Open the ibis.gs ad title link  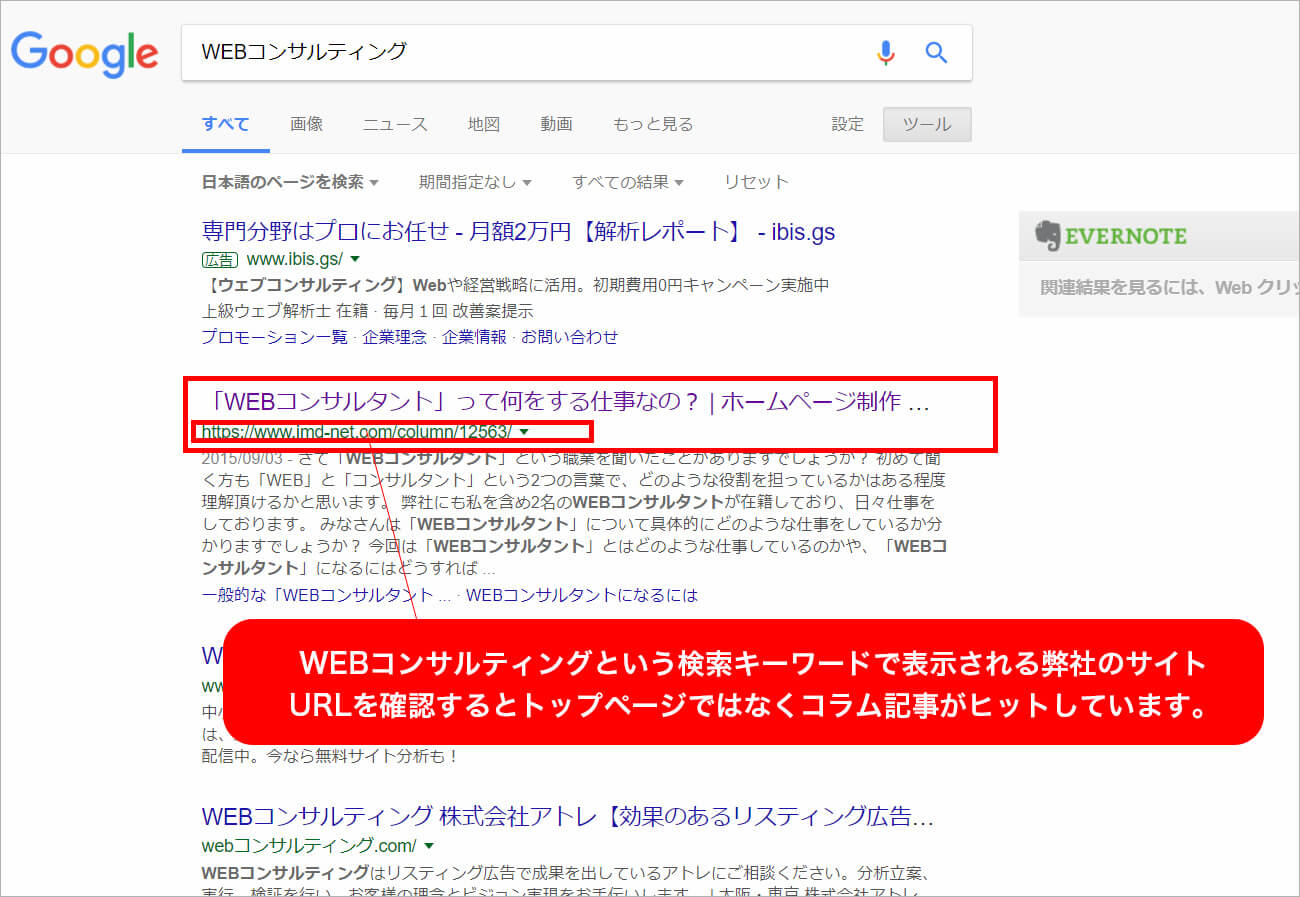pos(518,232)
